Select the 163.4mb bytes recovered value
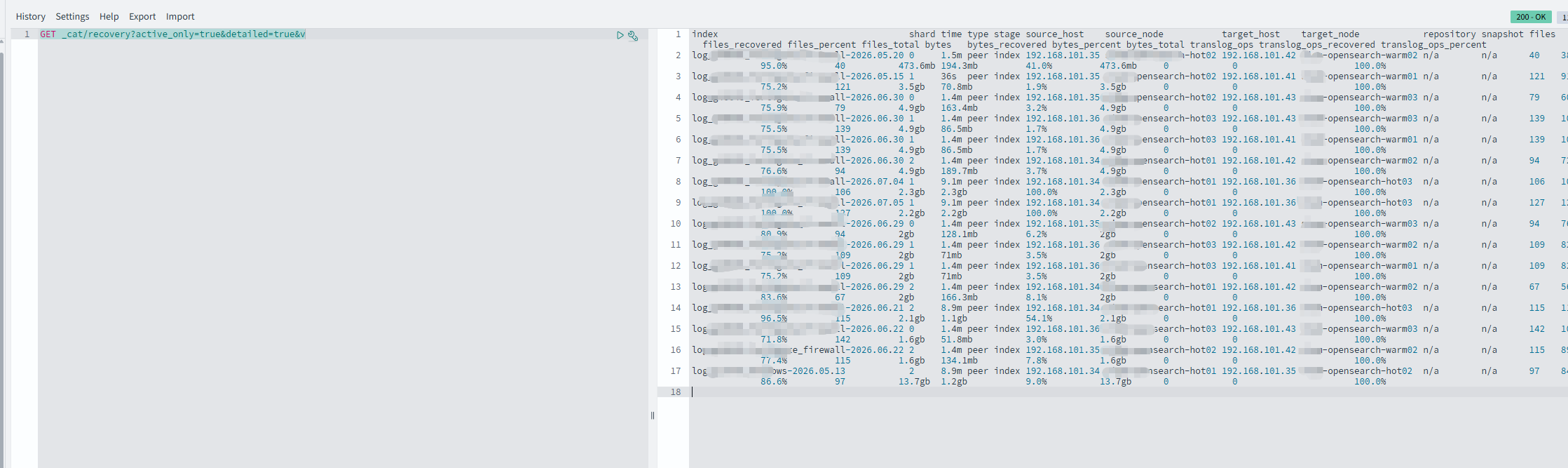This screenshot has height=468, width=1568. pyautogui.click(x=959, y=107)
